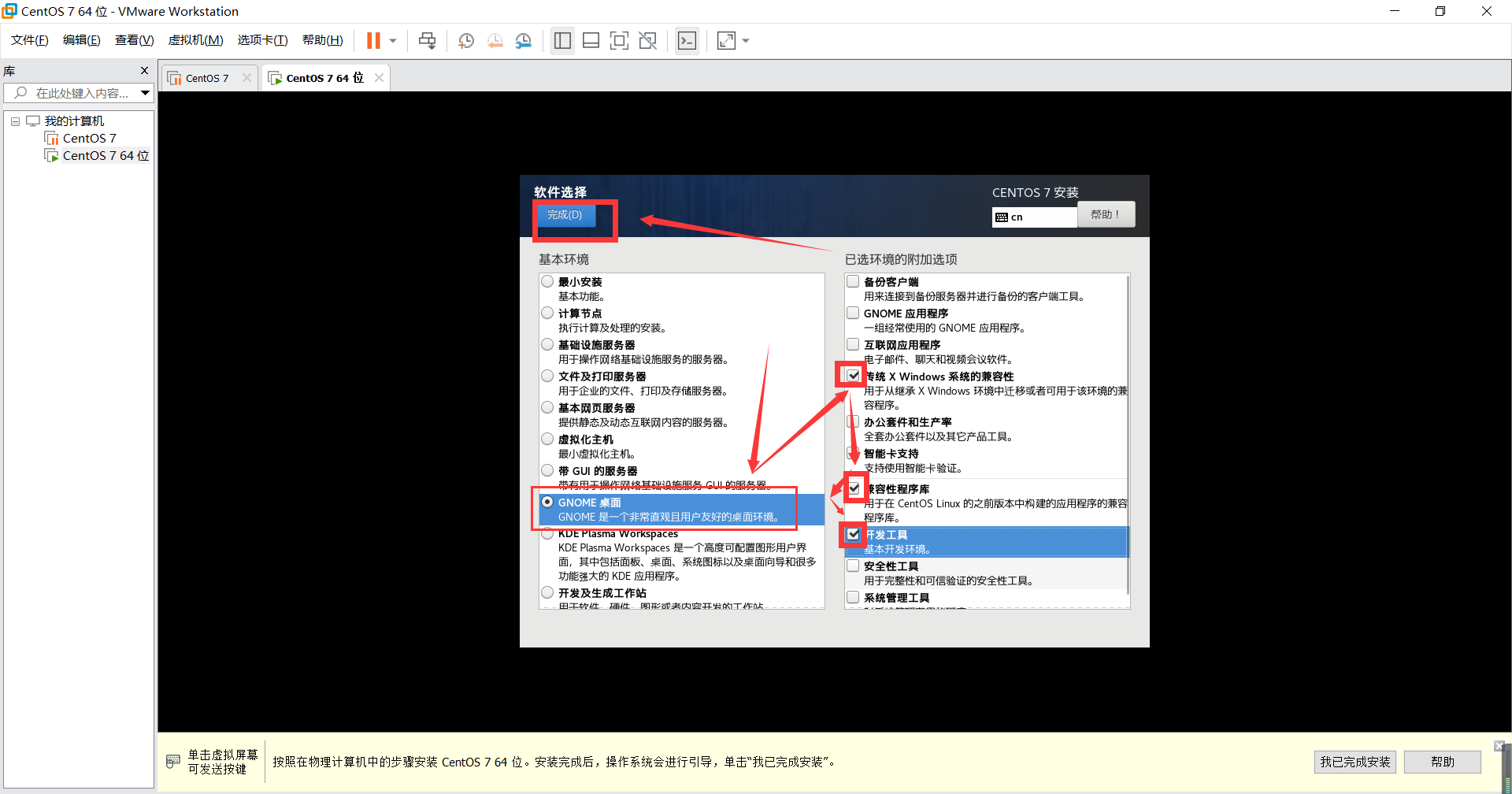1512x794 pixels.
Task: Toggle the library sidebar view icon
Action: pos(562,41)
